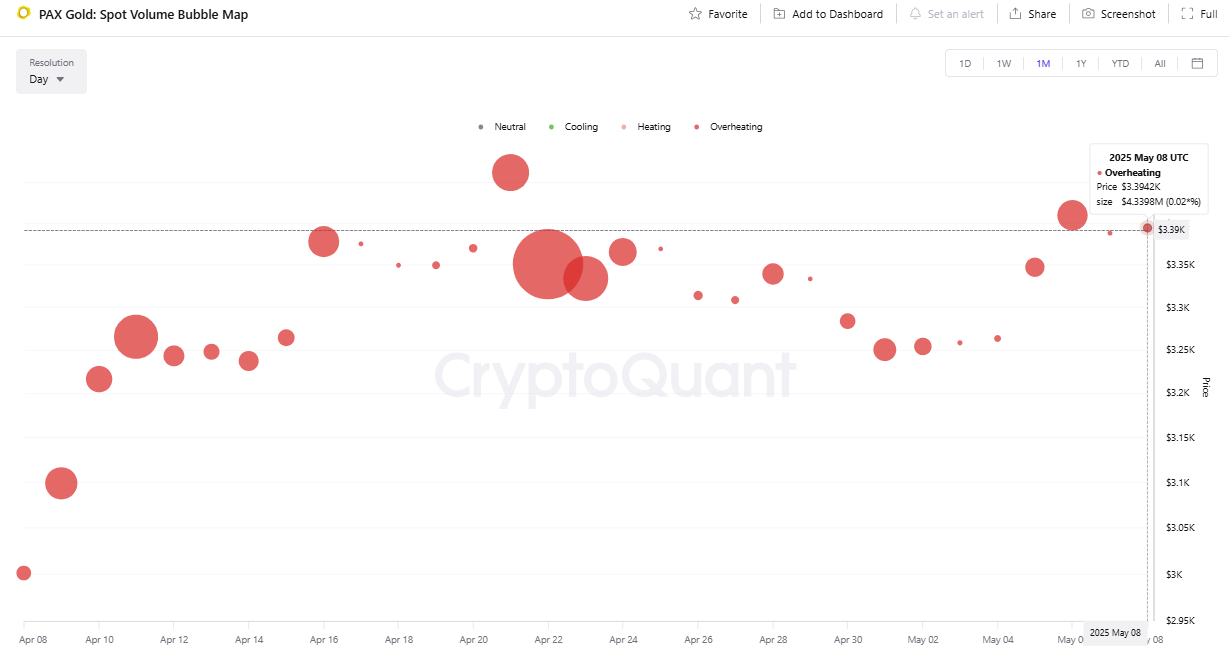This screenshot has height=657, width=1229.
Task: Click the Favorite star icon
Action: [695, 14]
